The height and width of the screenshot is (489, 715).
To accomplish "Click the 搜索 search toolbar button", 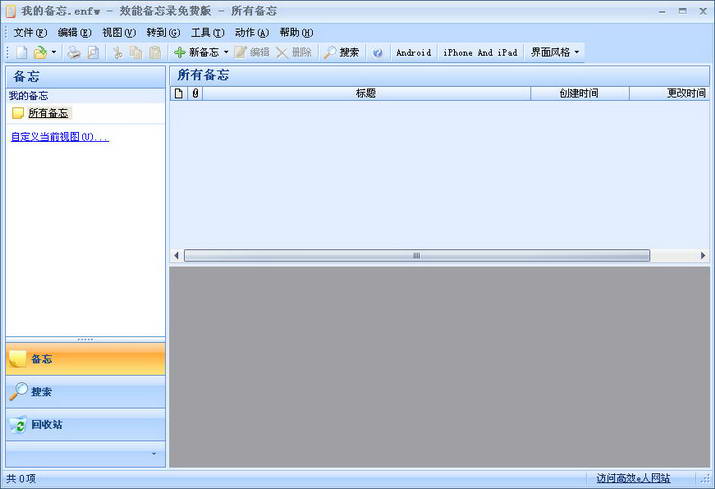I will (341, 52).
